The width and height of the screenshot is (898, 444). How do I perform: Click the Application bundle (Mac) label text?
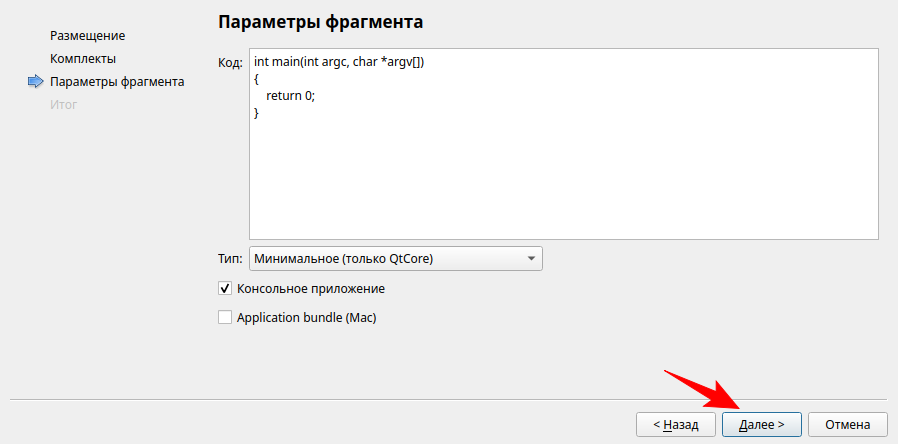pos(306,317)
